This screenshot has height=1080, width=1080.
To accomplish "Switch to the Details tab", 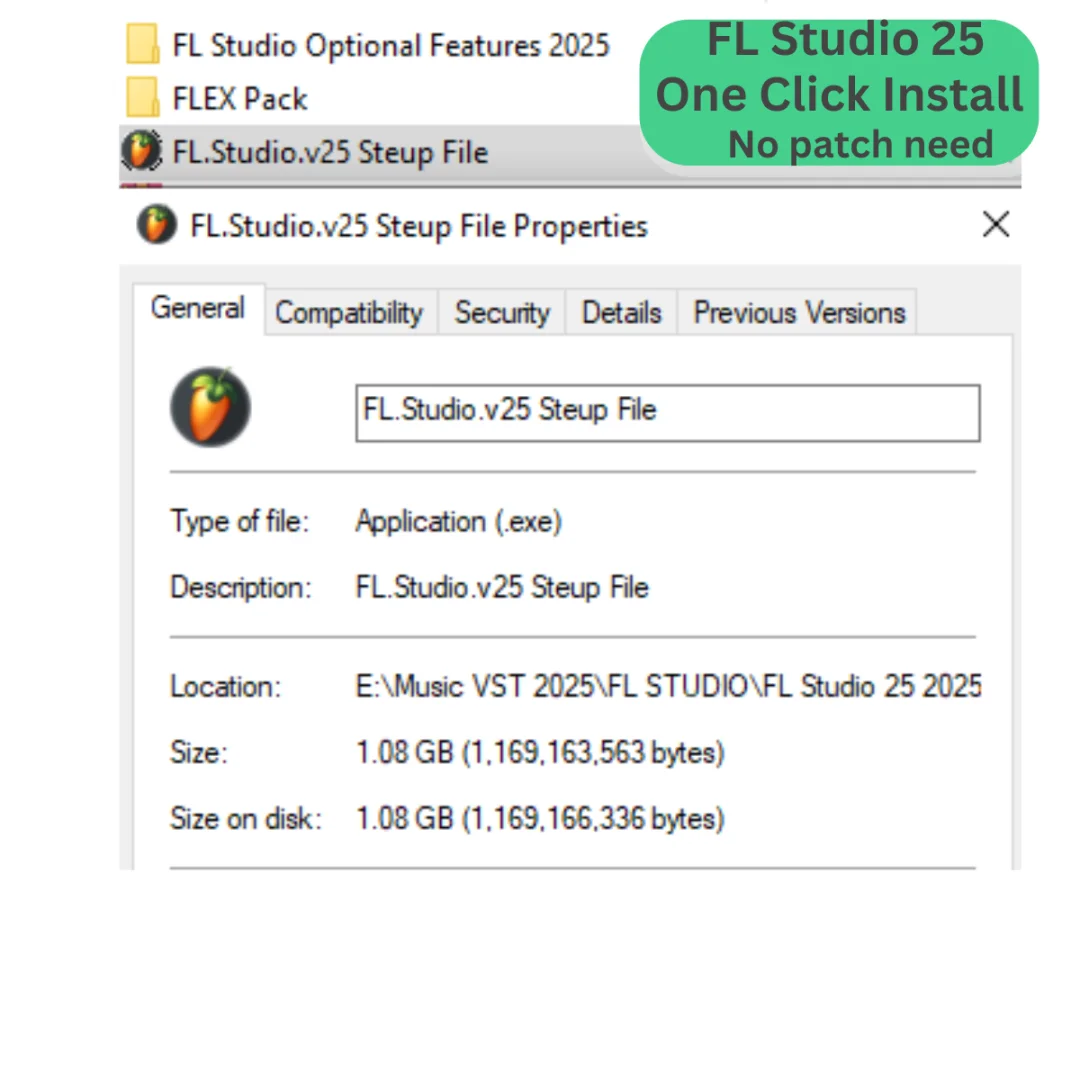I will 621,313.
